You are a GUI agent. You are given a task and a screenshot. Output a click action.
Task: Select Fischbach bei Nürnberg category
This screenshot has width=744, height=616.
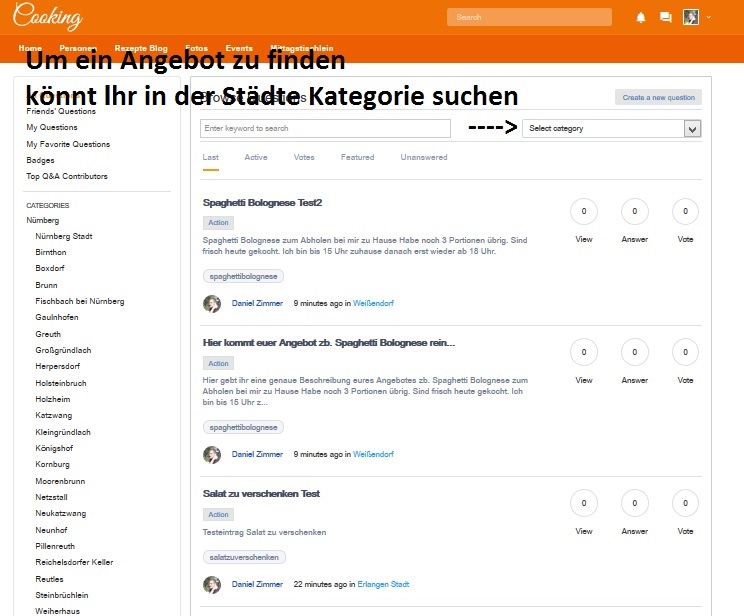pyautogui.click(x=79, y=301)
